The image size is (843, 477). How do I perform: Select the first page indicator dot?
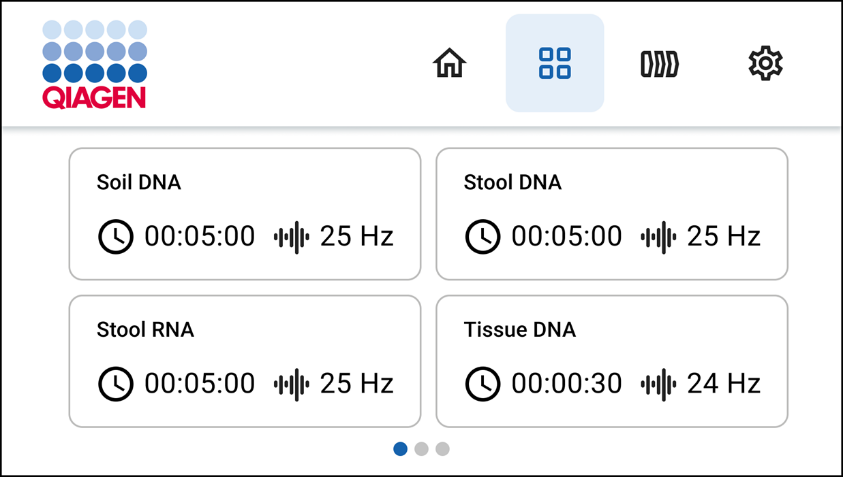pos(400,449)
